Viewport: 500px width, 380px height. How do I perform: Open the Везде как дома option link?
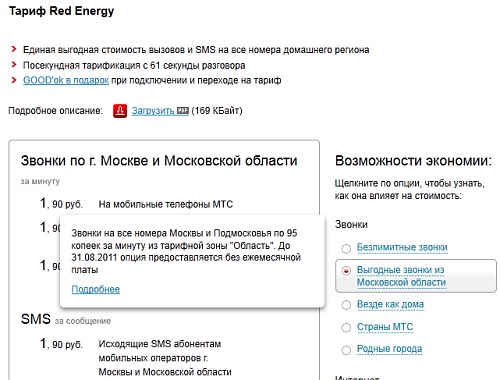click(x=390, y=304)
